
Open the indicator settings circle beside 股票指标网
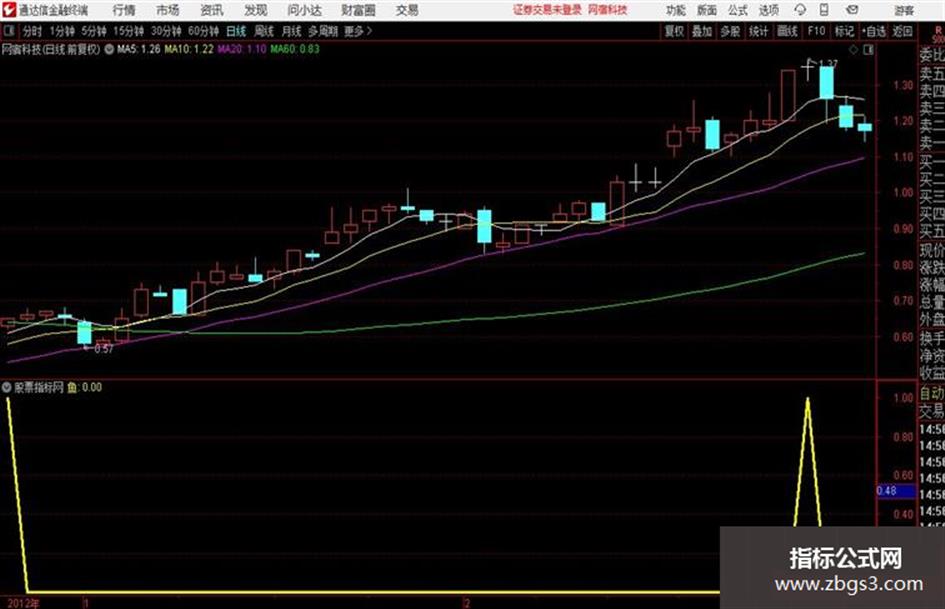click(7, 387)
